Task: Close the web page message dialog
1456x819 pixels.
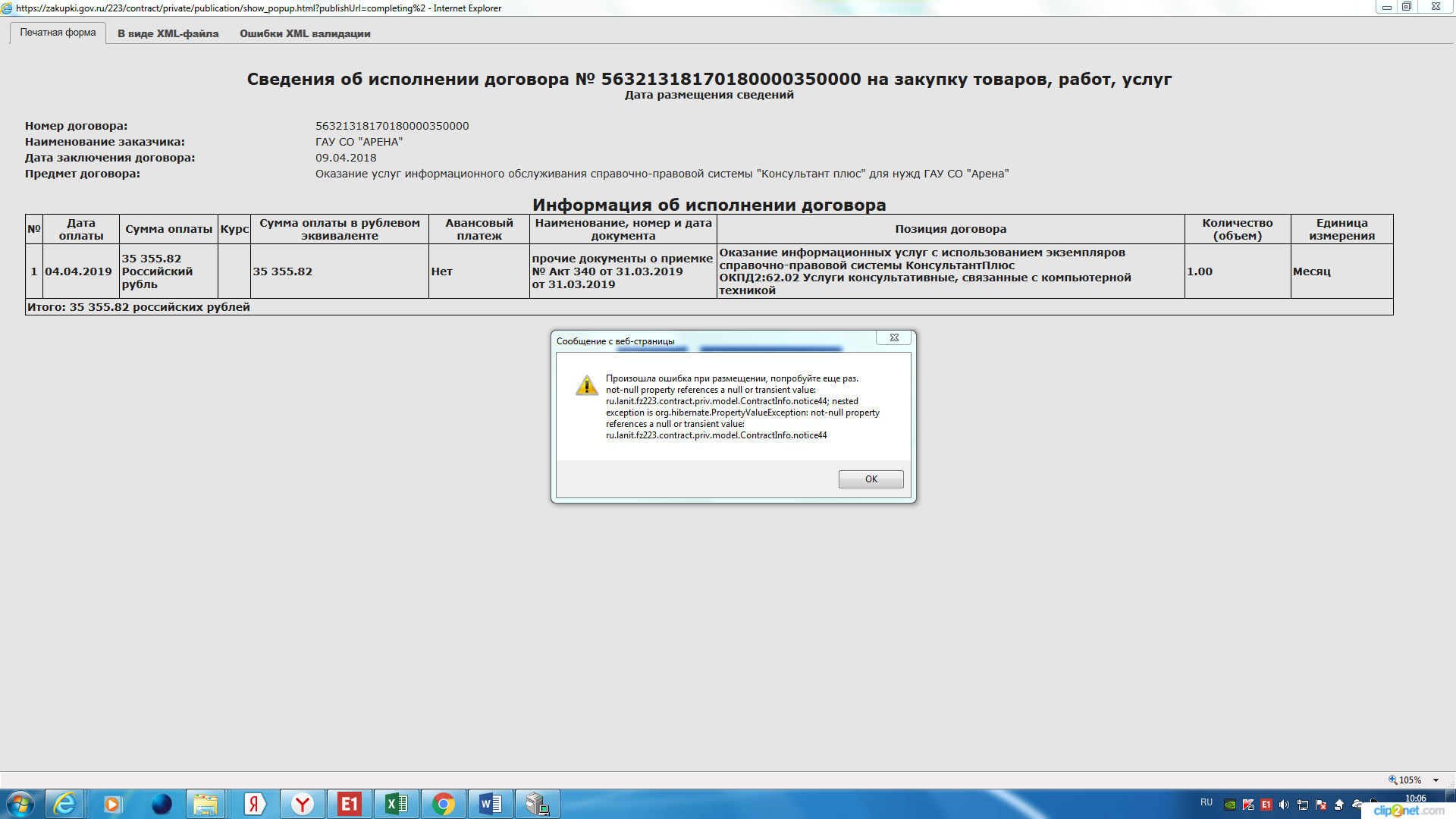Action: coord(894,338)
